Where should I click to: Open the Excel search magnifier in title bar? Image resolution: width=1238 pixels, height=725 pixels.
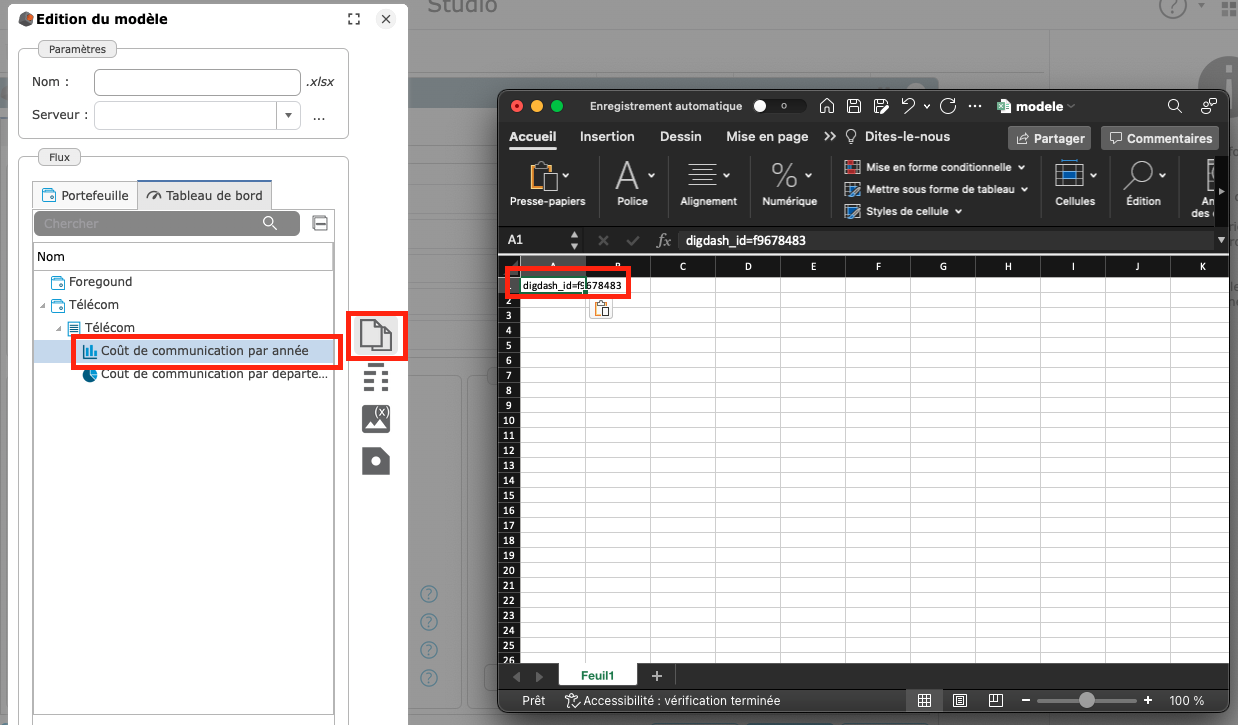click(x=1175, y=106)
